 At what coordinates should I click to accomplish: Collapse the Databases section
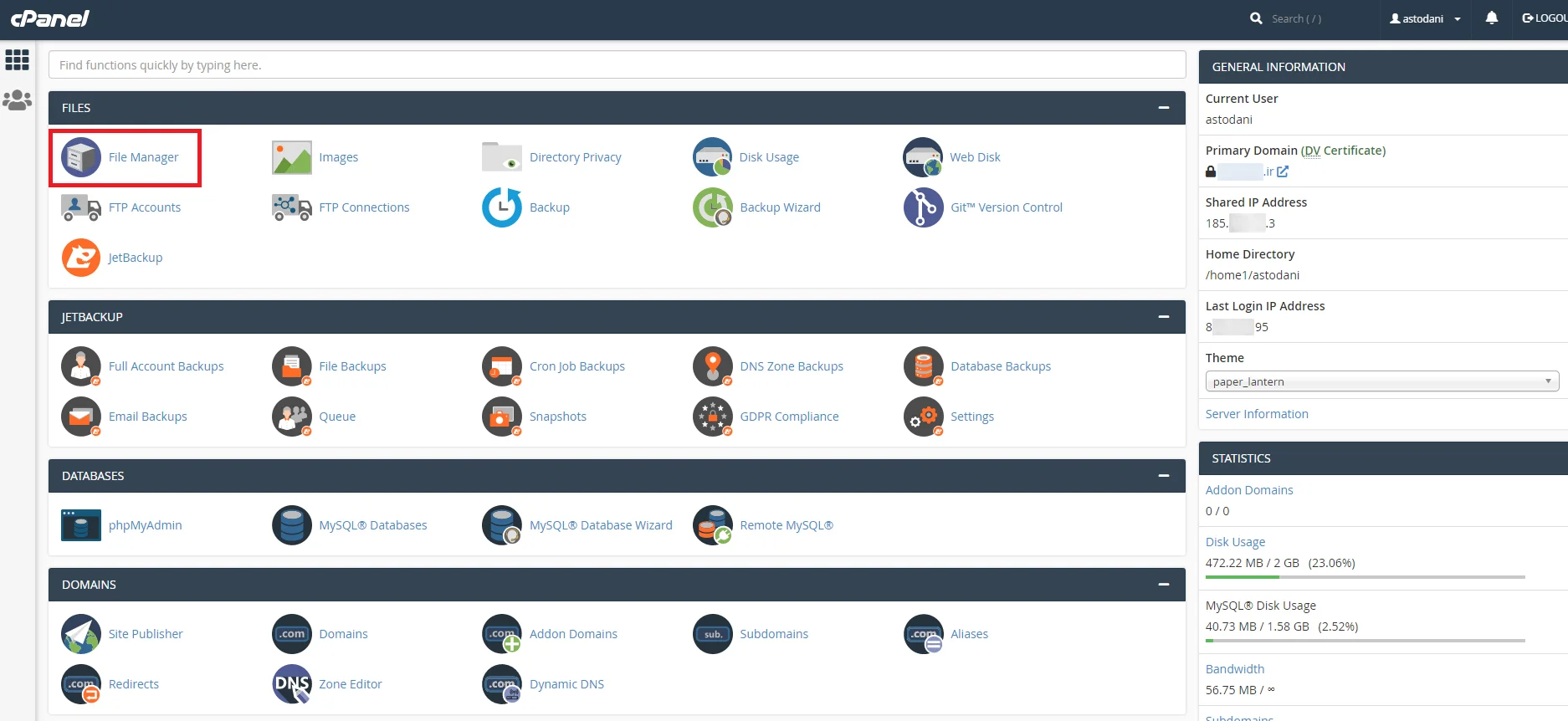(1163, 476)
